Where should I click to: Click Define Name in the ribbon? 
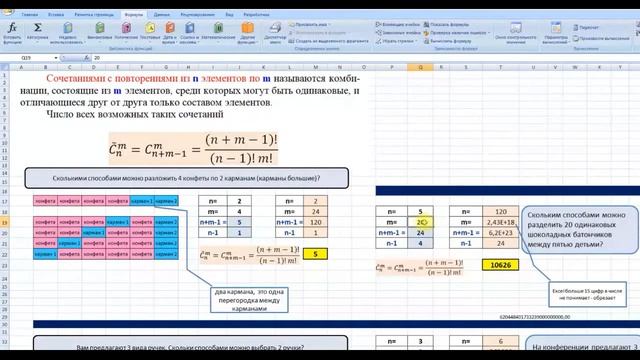(x=309, y=24)
